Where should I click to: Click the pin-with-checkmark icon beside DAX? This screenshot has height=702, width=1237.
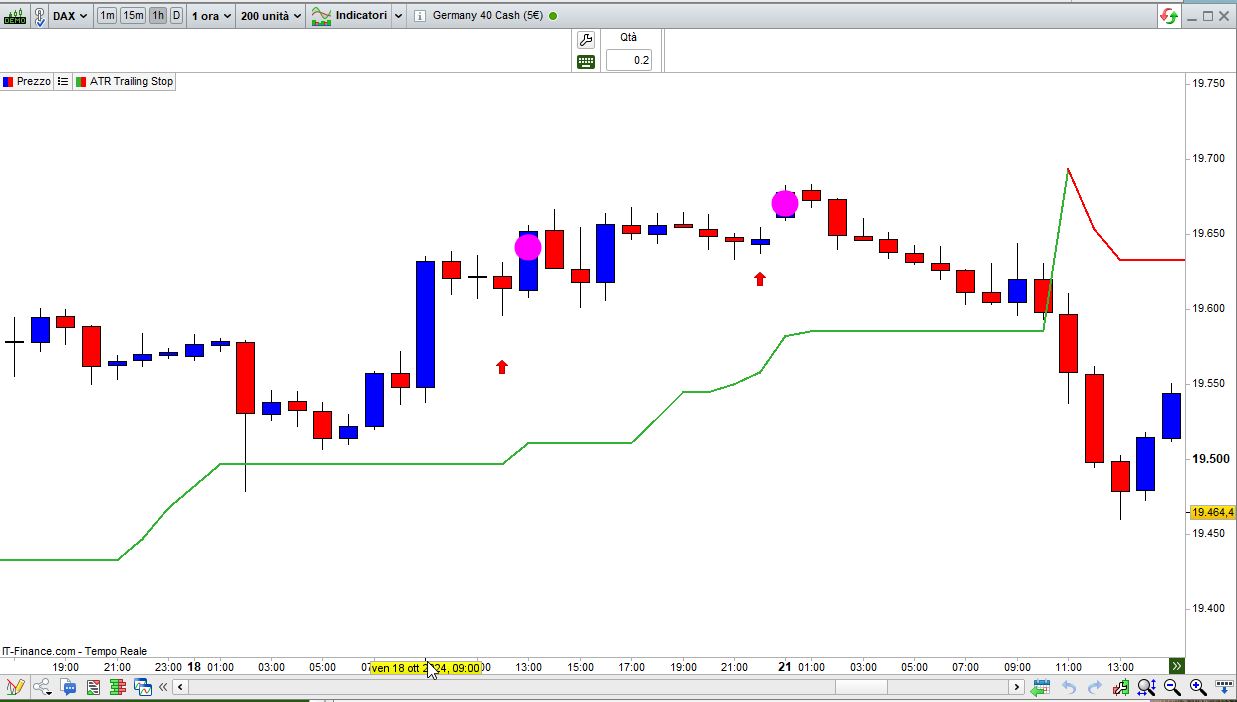pyautogui.click(x=39, y=16)
